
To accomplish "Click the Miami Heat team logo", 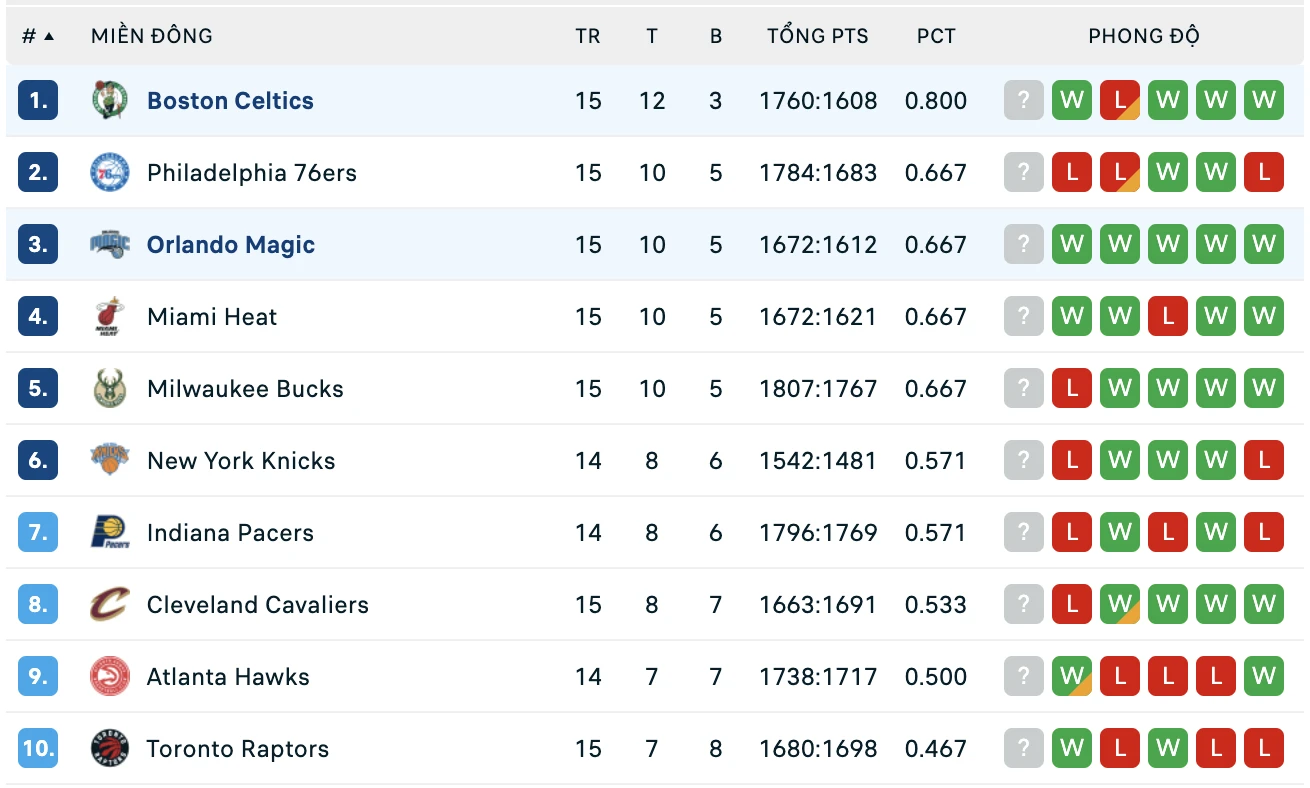I will 110,317.
